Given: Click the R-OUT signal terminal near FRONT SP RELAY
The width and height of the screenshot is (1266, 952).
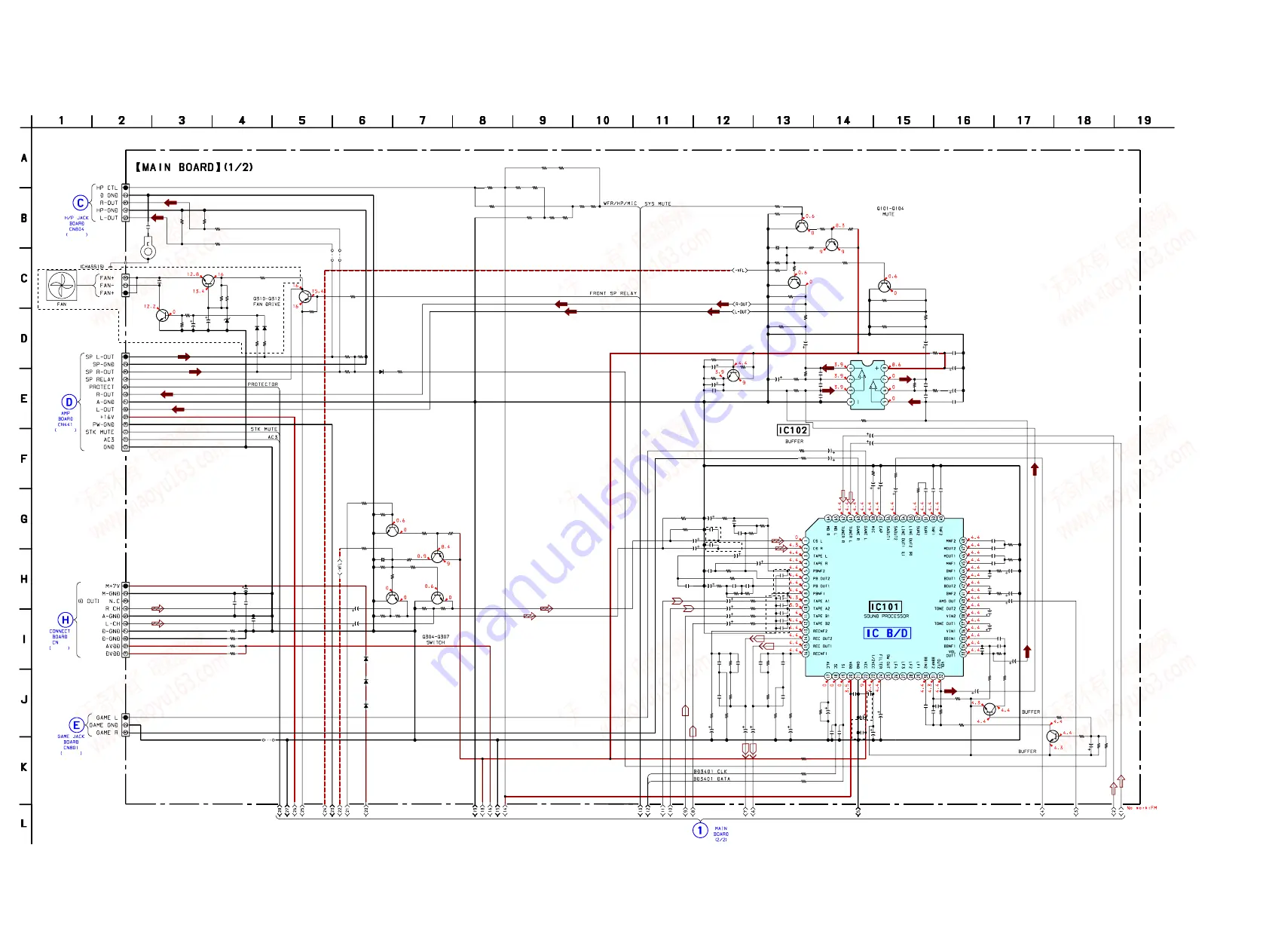Looking at the screenshot, I should point(742,304).
